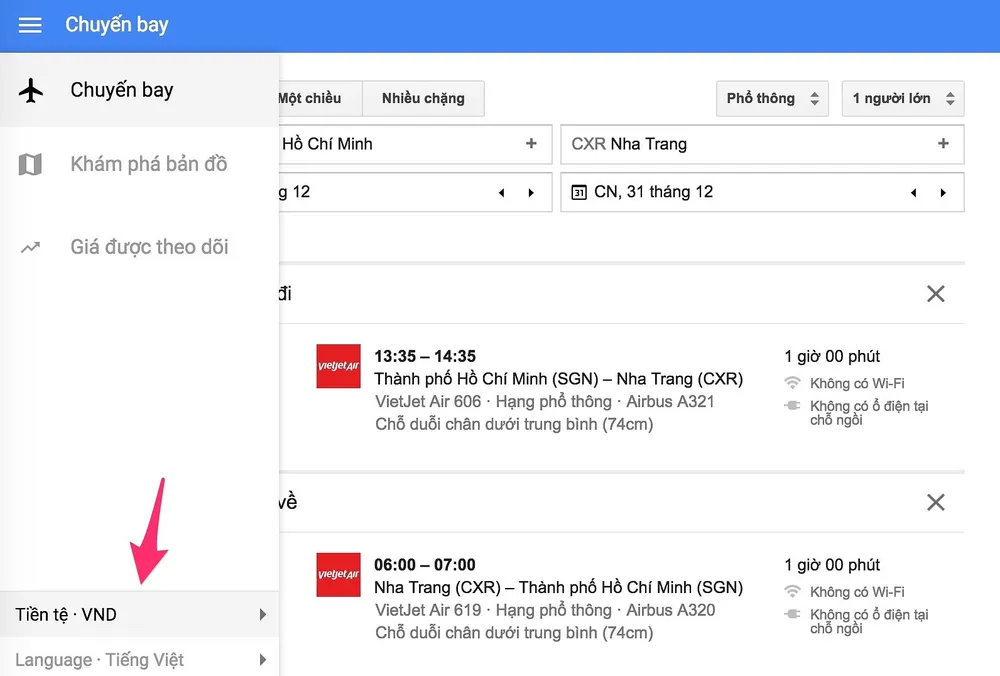Click the trending arrow icon for tracked prices
The height and width of the screenshot is (676, 1000).
[x=32, y=247]
